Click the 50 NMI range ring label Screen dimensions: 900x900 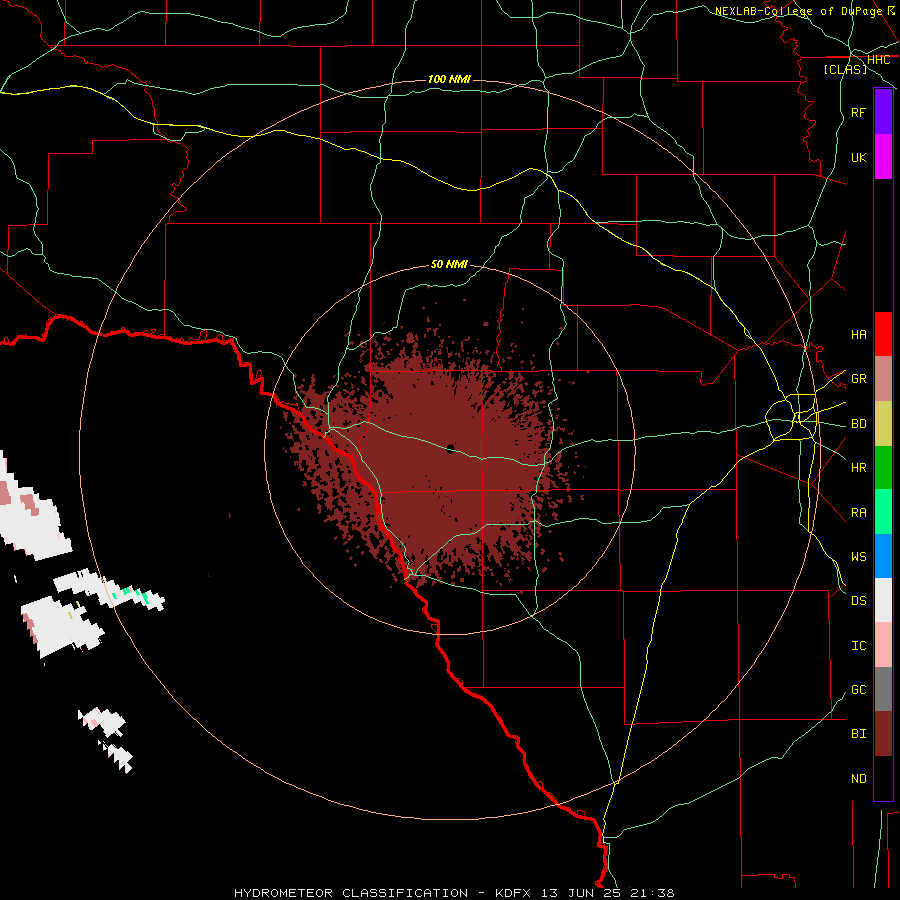coord(449,264)
